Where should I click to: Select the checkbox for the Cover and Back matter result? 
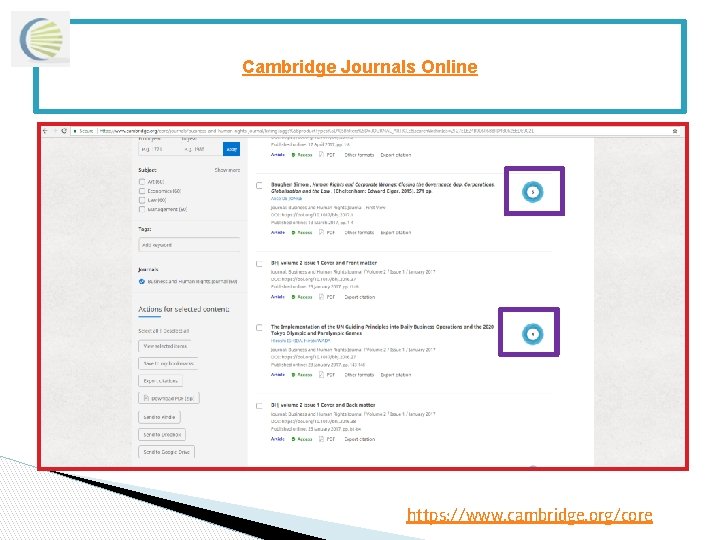(x=259, y=406)
